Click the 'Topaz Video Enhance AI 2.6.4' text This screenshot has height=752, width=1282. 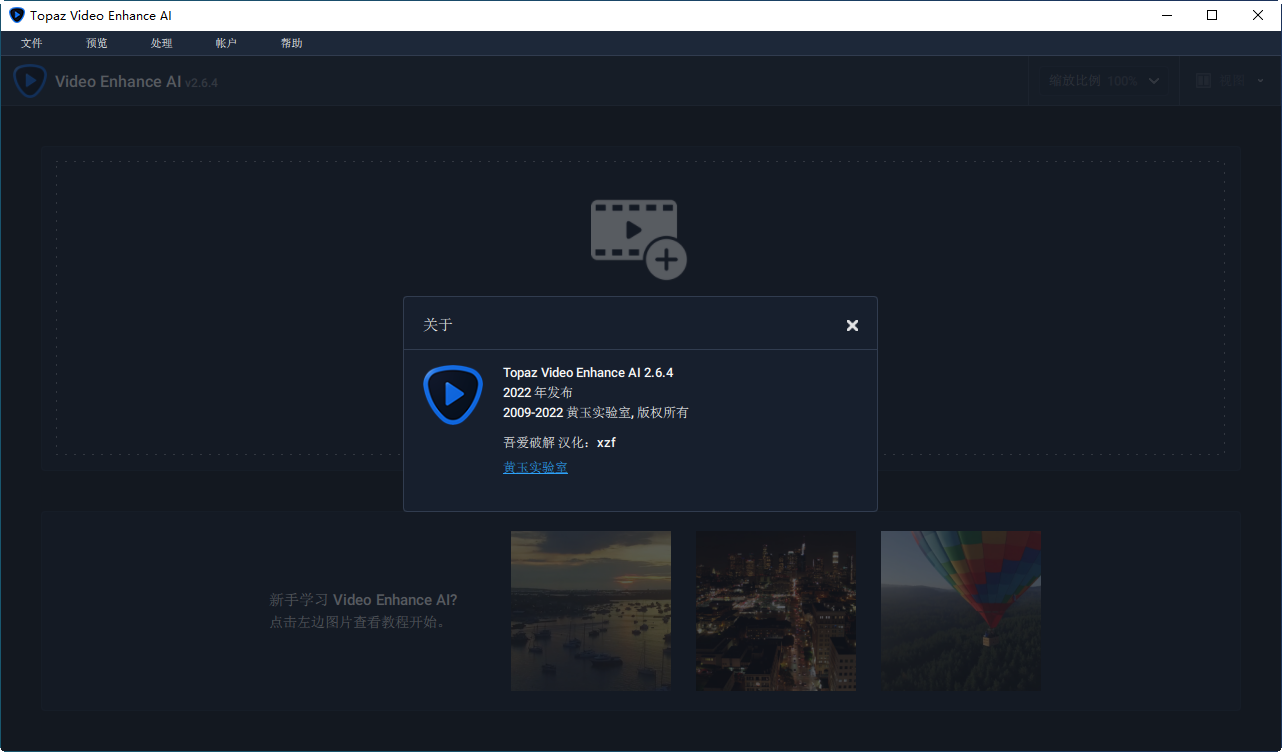(588, 372)
